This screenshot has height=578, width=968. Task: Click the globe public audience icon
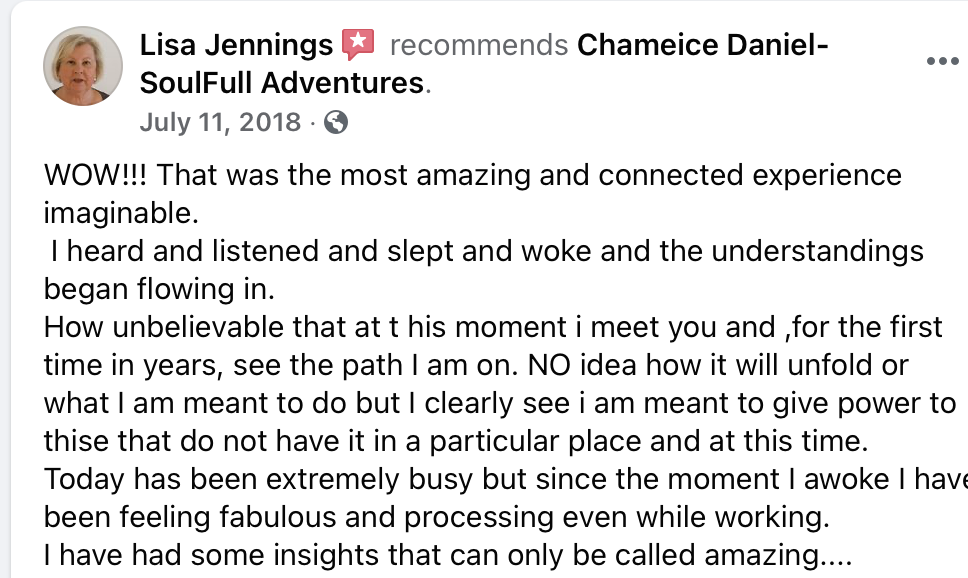pos(336,122)
